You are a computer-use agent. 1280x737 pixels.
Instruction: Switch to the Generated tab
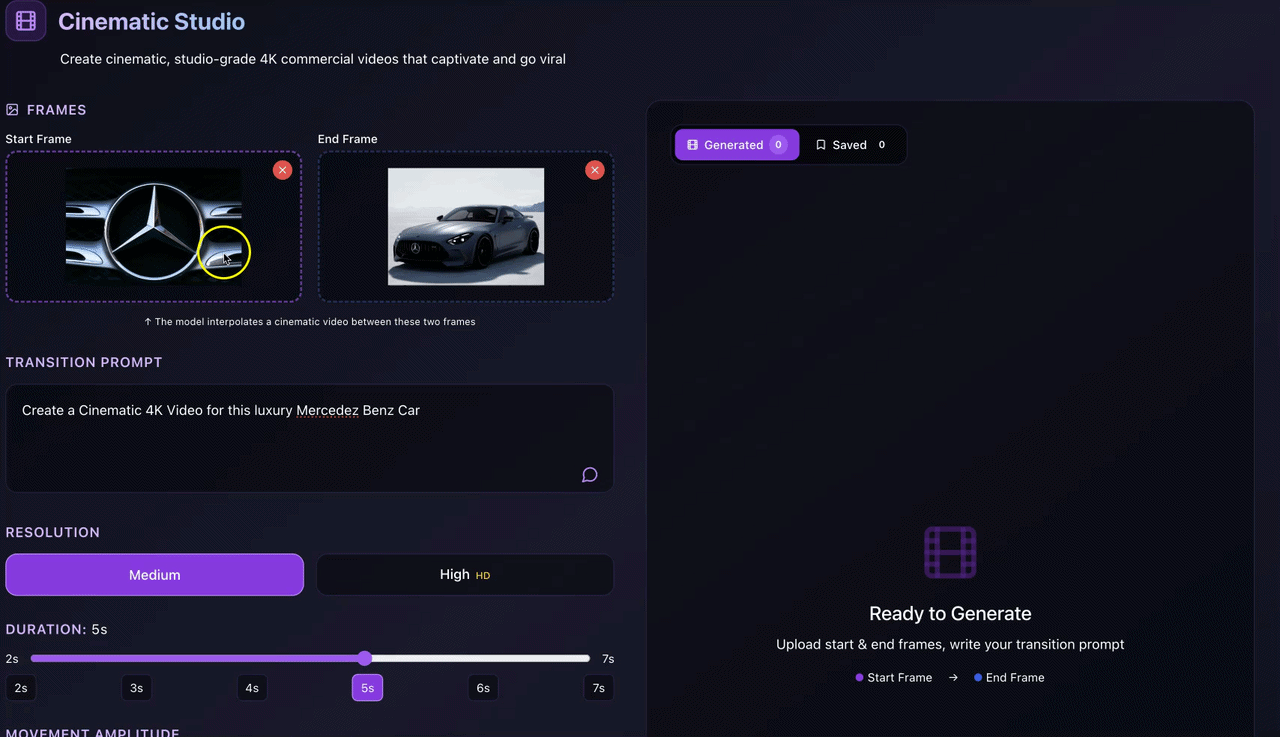(x=736, y=144)
